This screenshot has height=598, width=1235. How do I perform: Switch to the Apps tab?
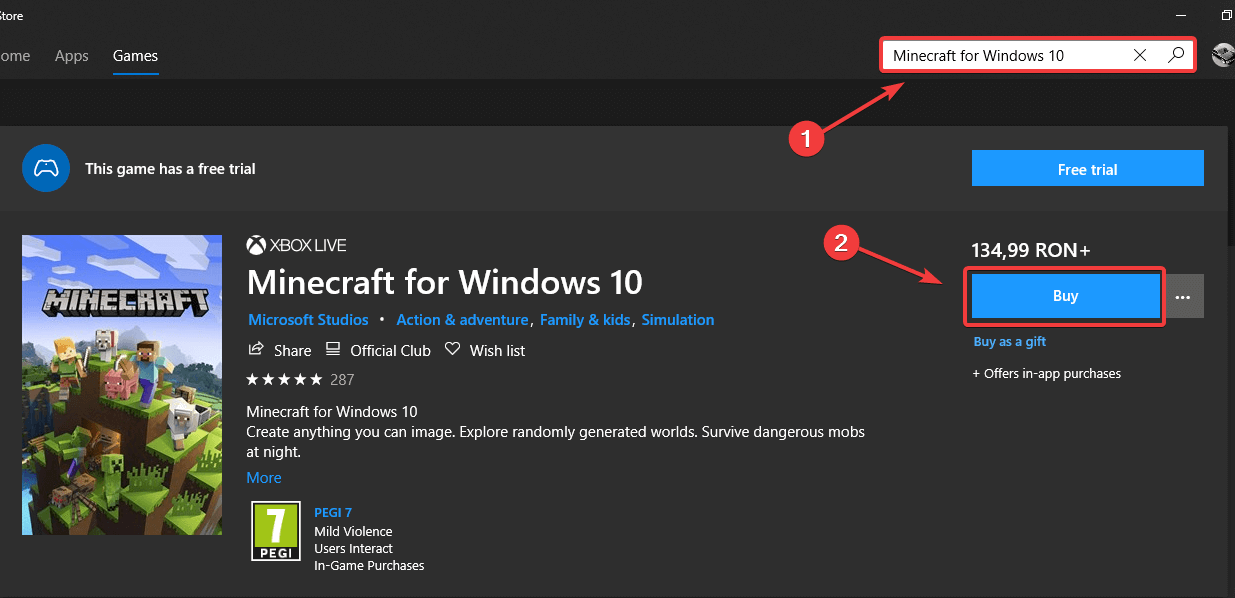click(x=72, y=56)
